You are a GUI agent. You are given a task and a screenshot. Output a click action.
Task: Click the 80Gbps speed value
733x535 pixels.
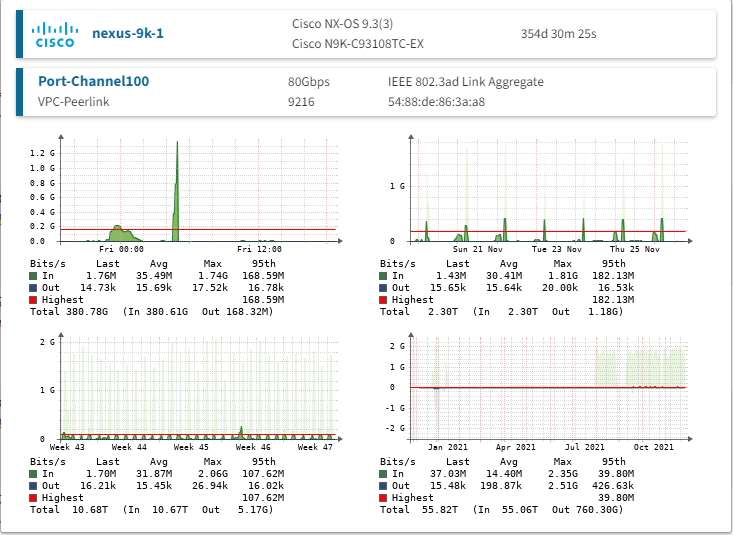coord(309,82)
